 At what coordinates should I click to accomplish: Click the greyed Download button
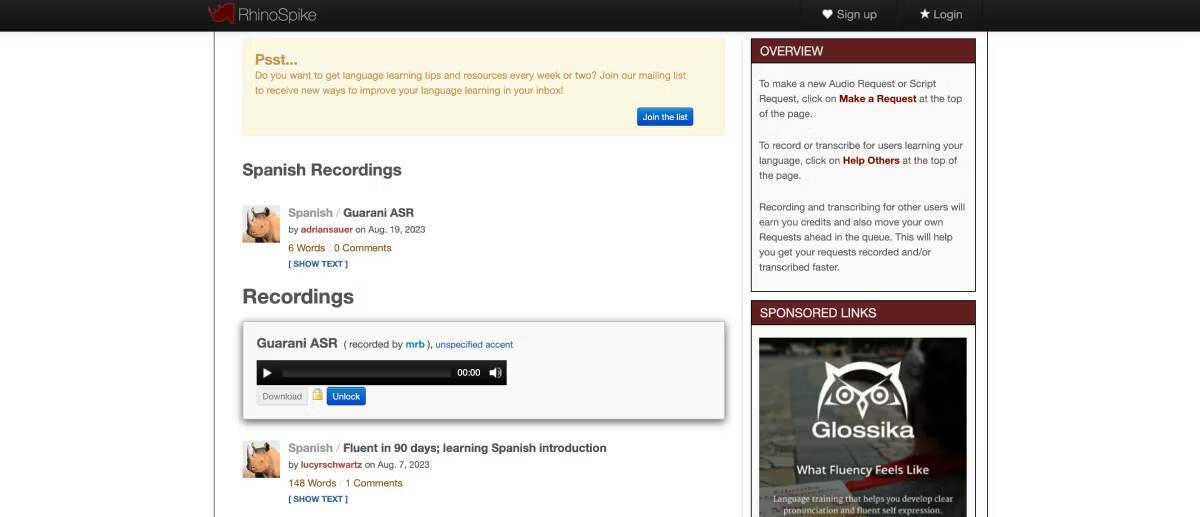(x=282, y=396)
